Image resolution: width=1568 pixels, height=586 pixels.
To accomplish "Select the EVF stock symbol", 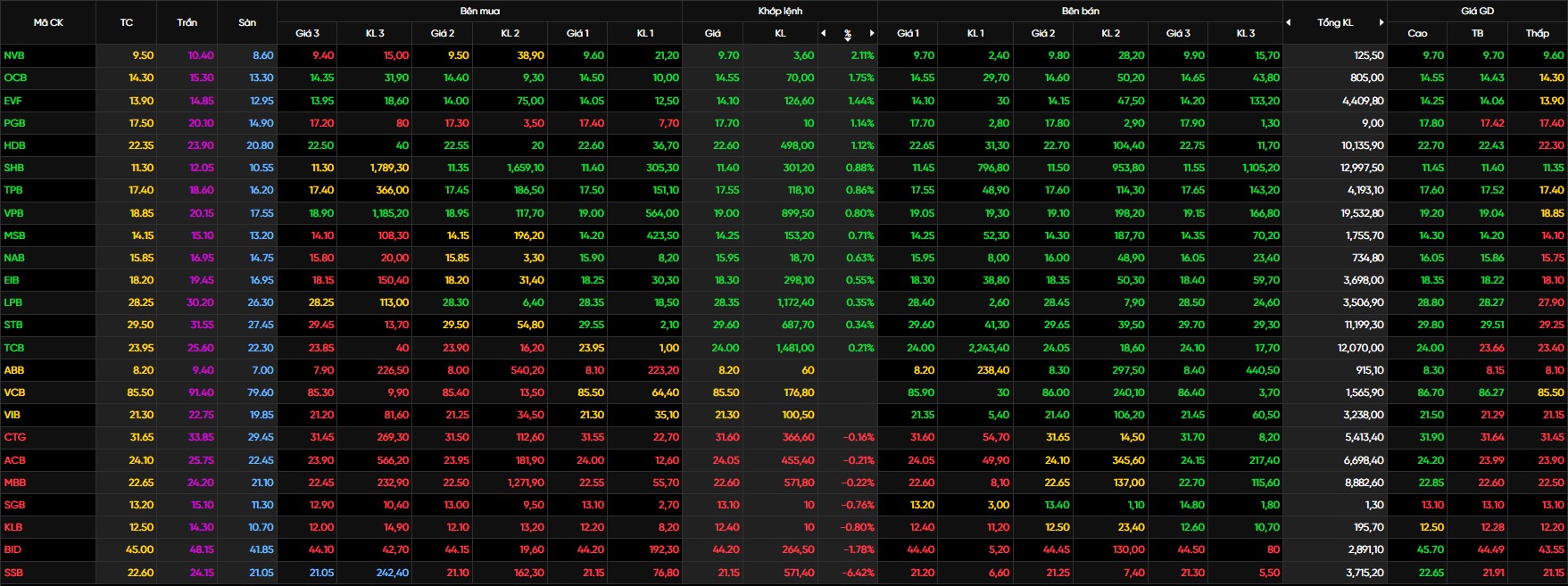I will 13,101.
